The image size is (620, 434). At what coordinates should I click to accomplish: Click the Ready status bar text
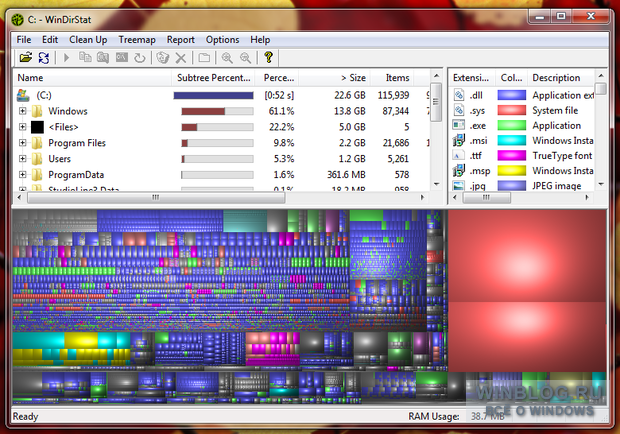(25, 417)
